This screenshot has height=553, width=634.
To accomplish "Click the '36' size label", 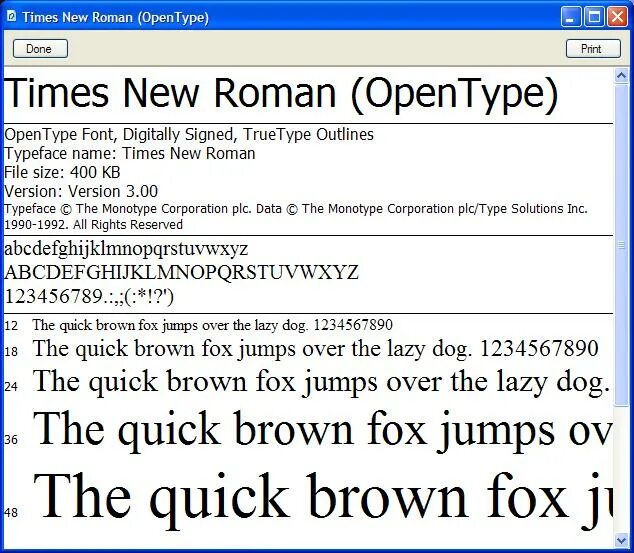I will (11, 439).
